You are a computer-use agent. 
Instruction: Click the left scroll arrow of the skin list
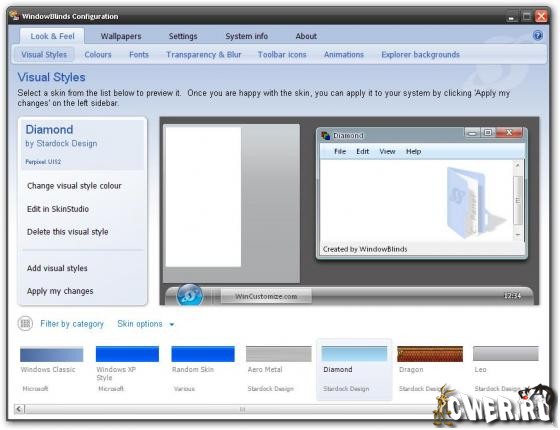point(19,409)
